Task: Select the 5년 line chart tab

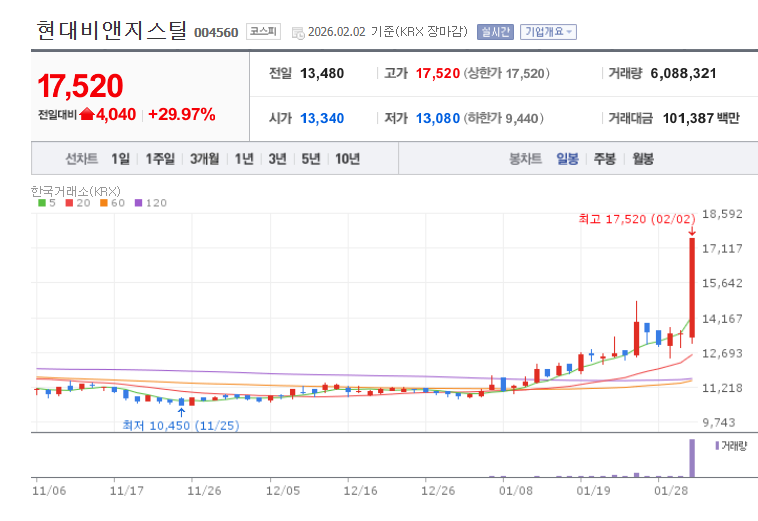Action: tap(311, 159)
